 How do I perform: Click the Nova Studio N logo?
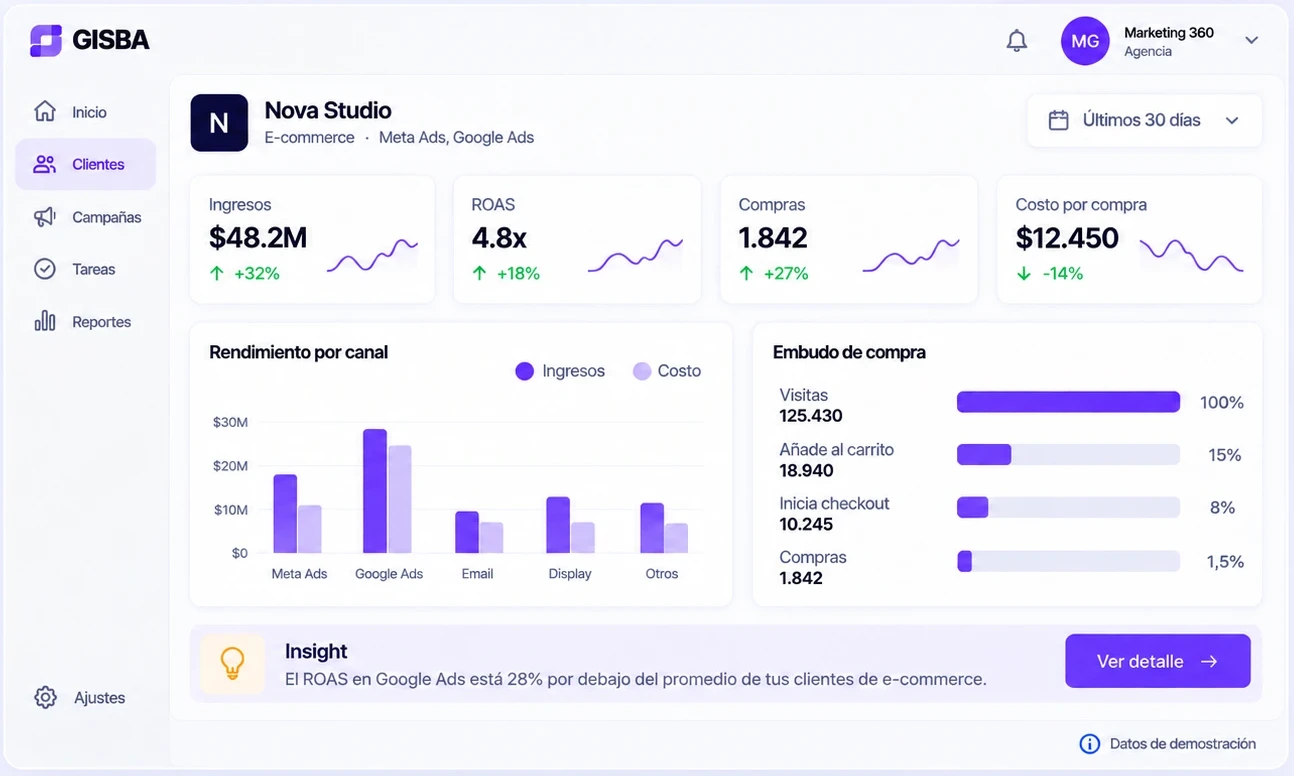219,123
